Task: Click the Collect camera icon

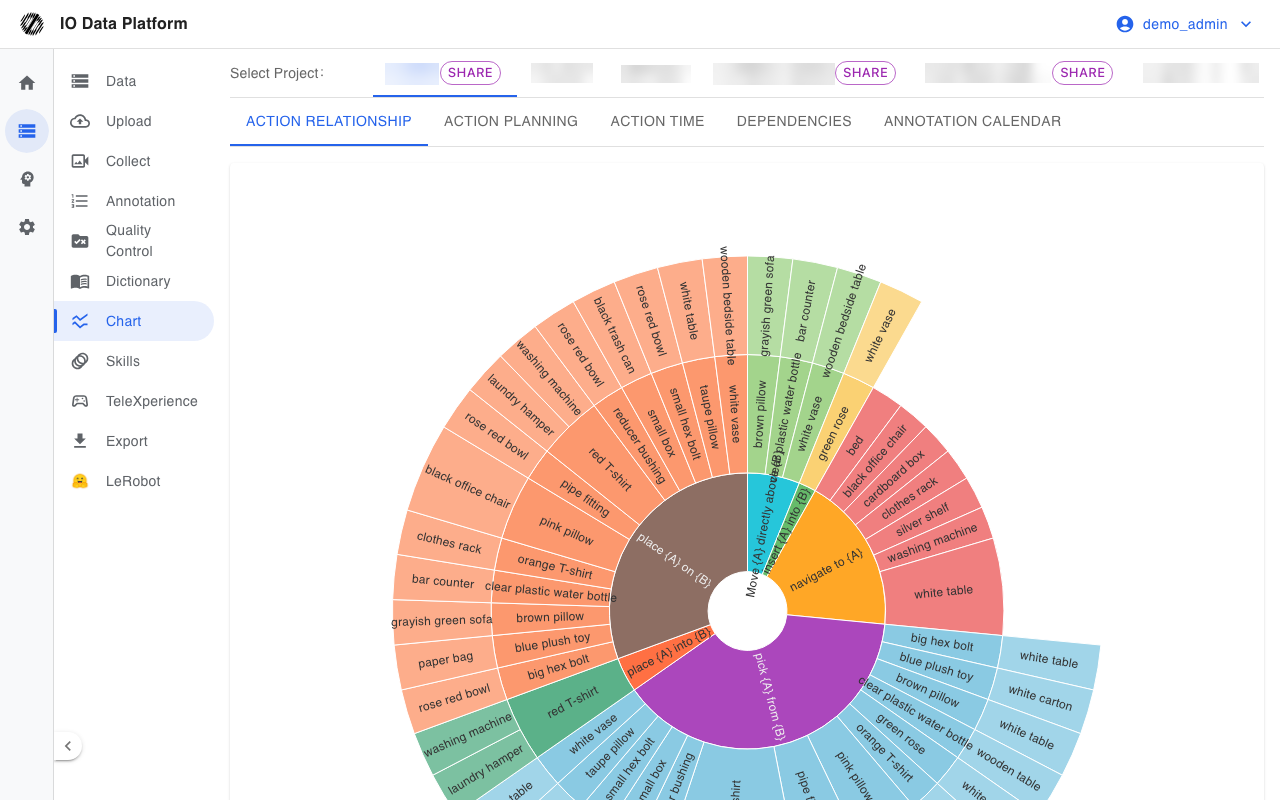Action: 80,161
